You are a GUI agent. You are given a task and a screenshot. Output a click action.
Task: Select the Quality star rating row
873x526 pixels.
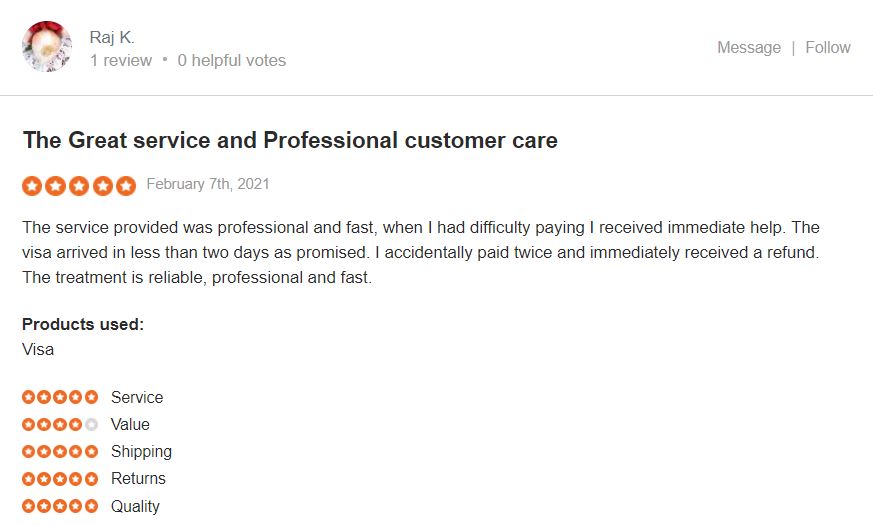point(91,506)
